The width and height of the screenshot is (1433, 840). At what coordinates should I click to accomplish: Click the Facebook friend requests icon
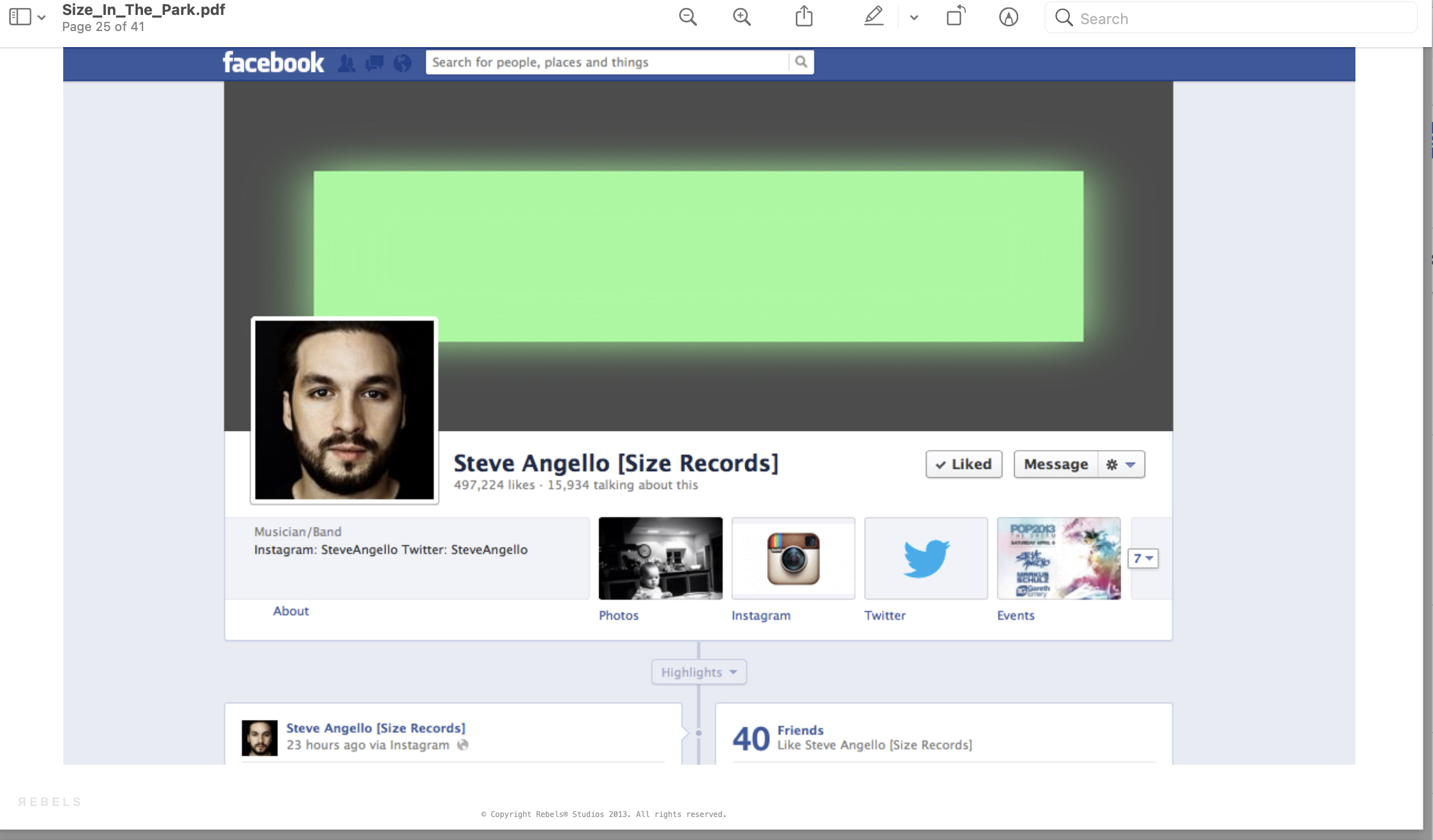(346, 63)
